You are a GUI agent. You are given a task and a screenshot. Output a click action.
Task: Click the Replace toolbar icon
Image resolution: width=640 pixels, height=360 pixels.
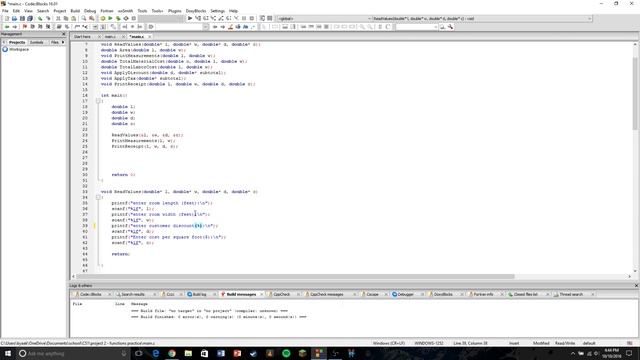(x=91, y=19)
